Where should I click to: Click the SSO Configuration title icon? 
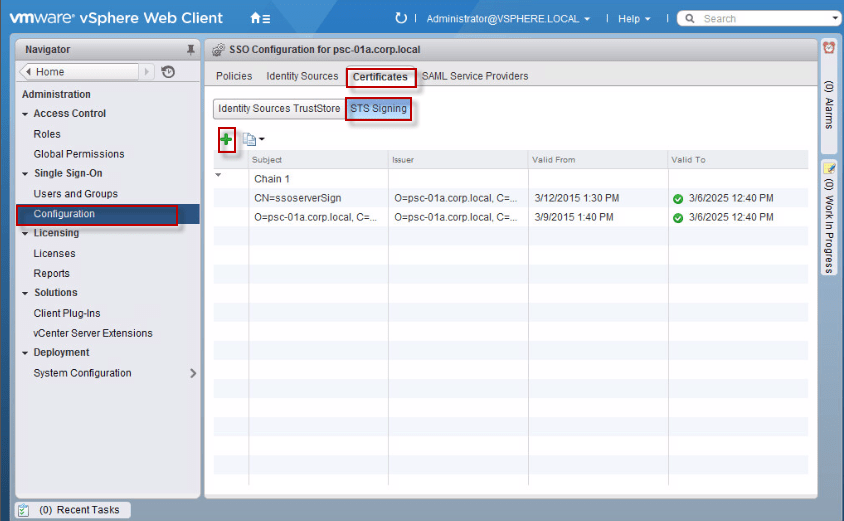tap(218, 50)
